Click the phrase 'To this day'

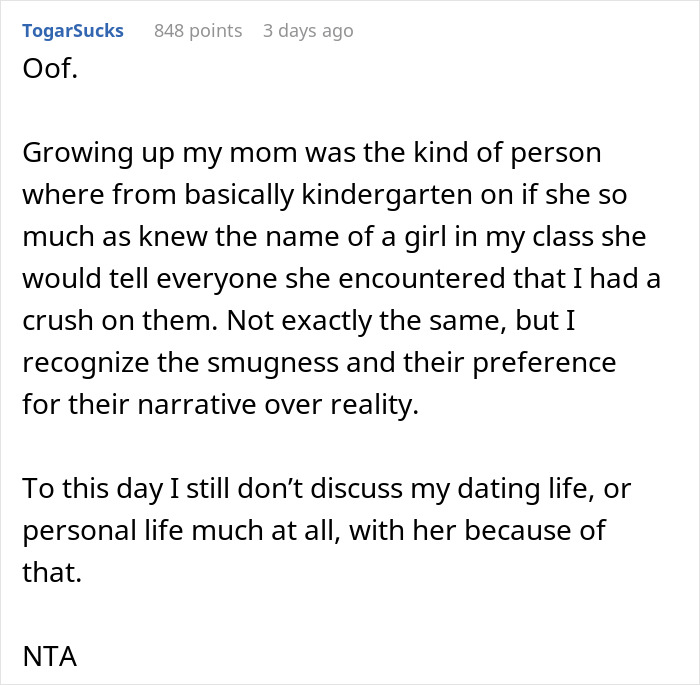[x=85, y=491]
